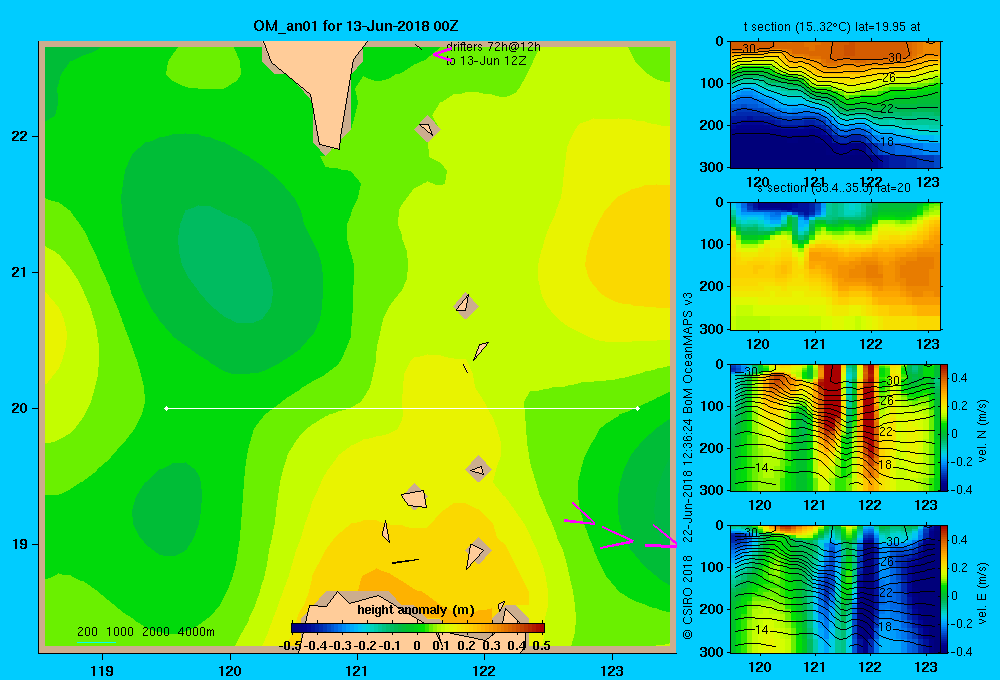
Task: Click the "height anomaly (m)" legend title
Action: [x=416, y=610]
